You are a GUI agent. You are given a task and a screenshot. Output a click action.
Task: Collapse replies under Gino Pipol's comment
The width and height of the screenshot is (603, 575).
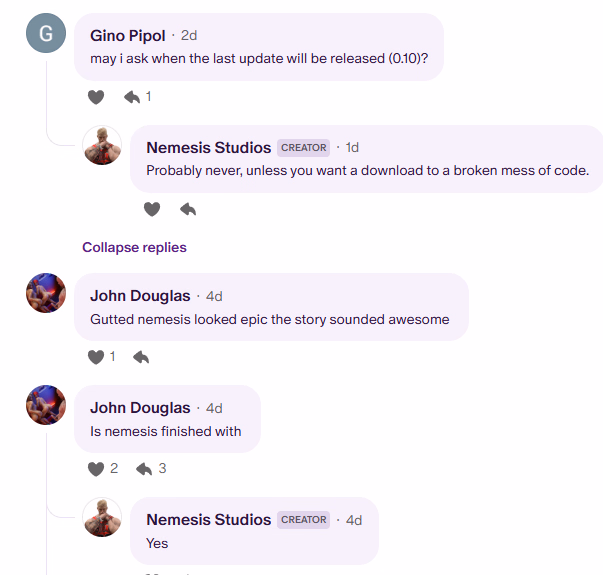click(x=134, y=247)
